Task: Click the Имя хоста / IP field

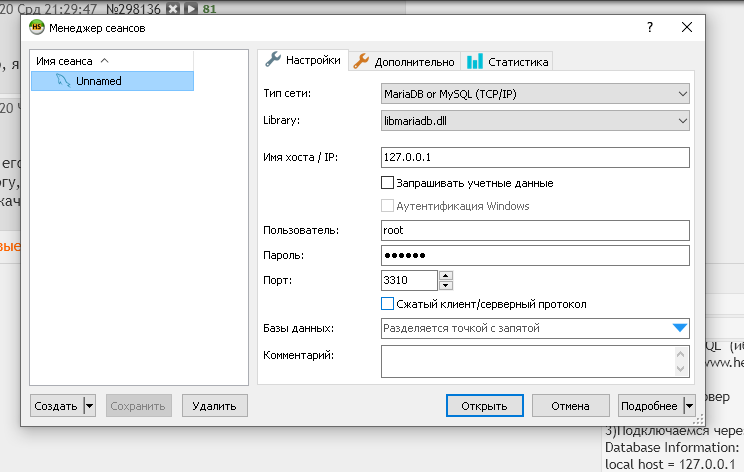Action: coord(535,157)
